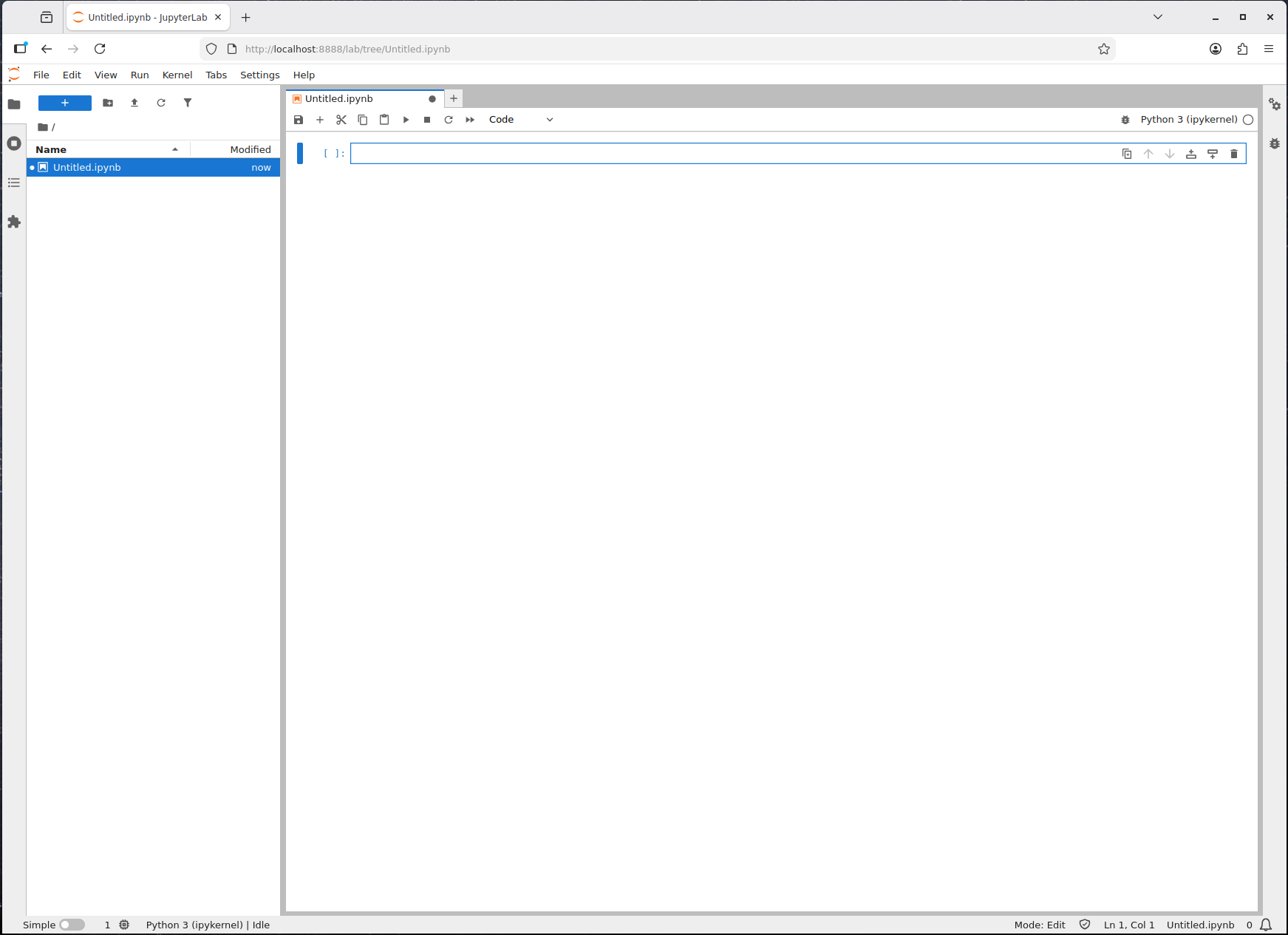Screen dimensions: 1288x935
Task: Bookmark this page with the star icon
Action: (1104, 49)
